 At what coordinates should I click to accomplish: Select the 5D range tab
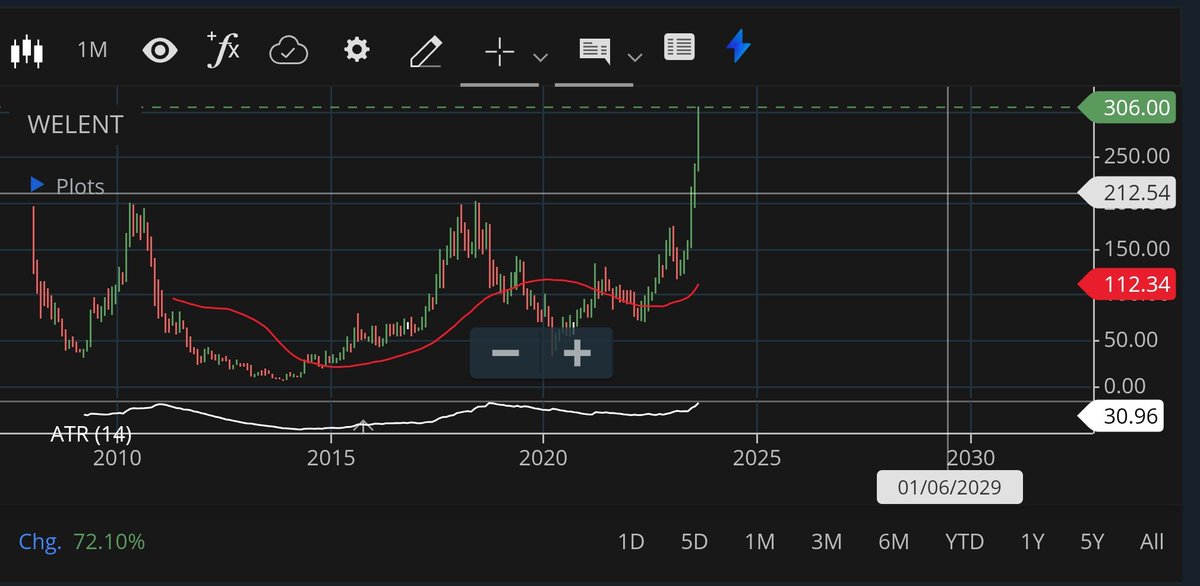tap(694, 542)
